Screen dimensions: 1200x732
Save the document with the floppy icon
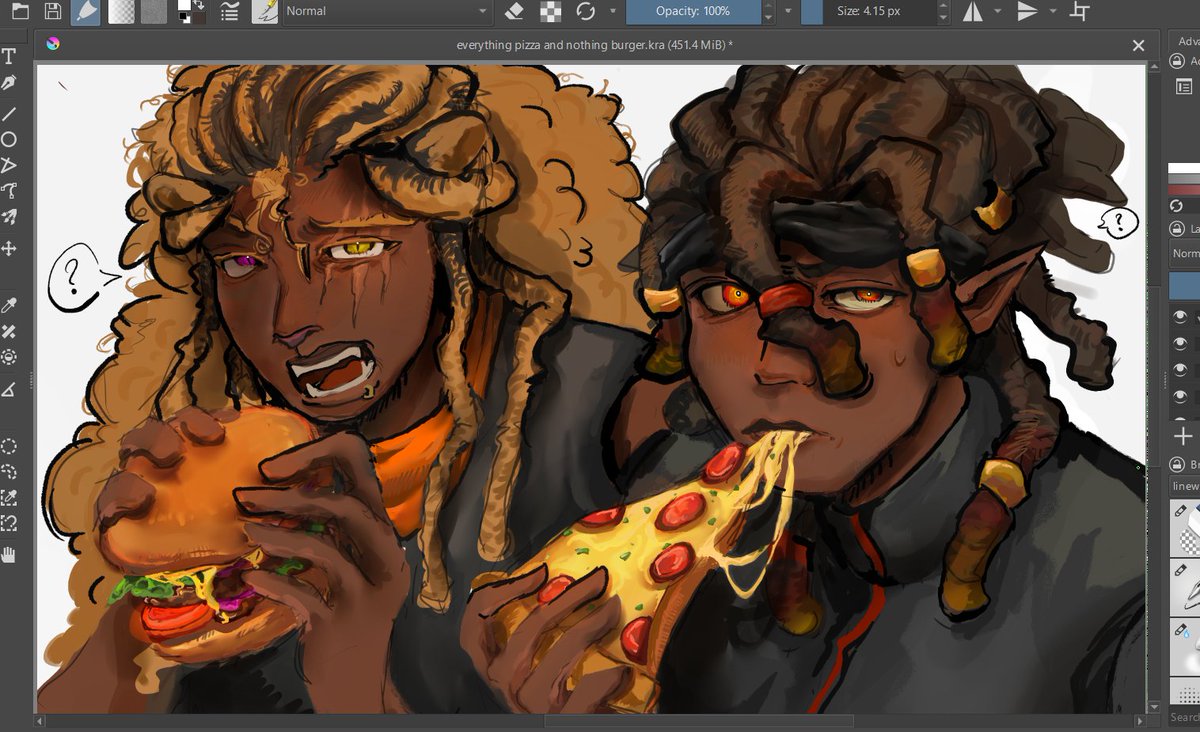pyautogui.click(x=53, y=12)
